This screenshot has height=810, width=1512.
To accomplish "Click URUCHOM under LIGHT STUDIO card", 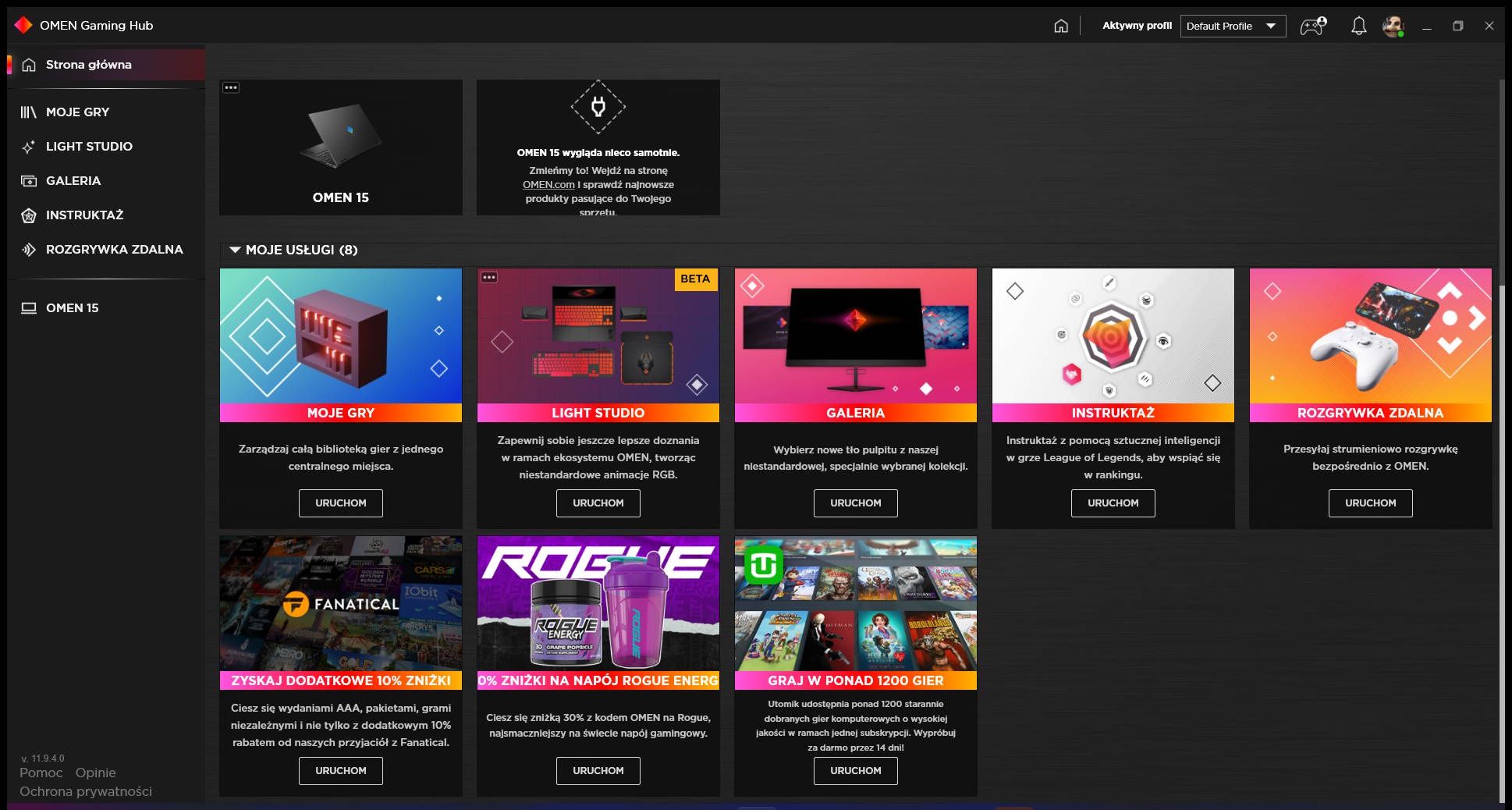I will [598, 503].
